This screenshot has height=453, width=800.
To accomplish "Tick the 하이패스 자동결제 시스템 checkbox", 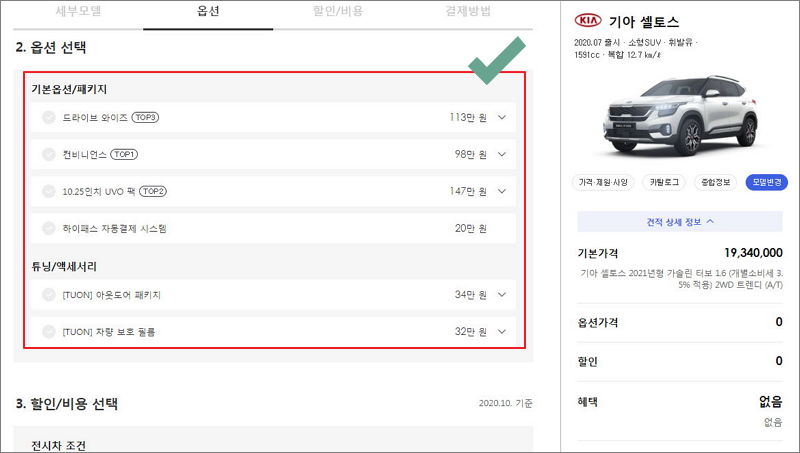I will [x=48, y=228].
